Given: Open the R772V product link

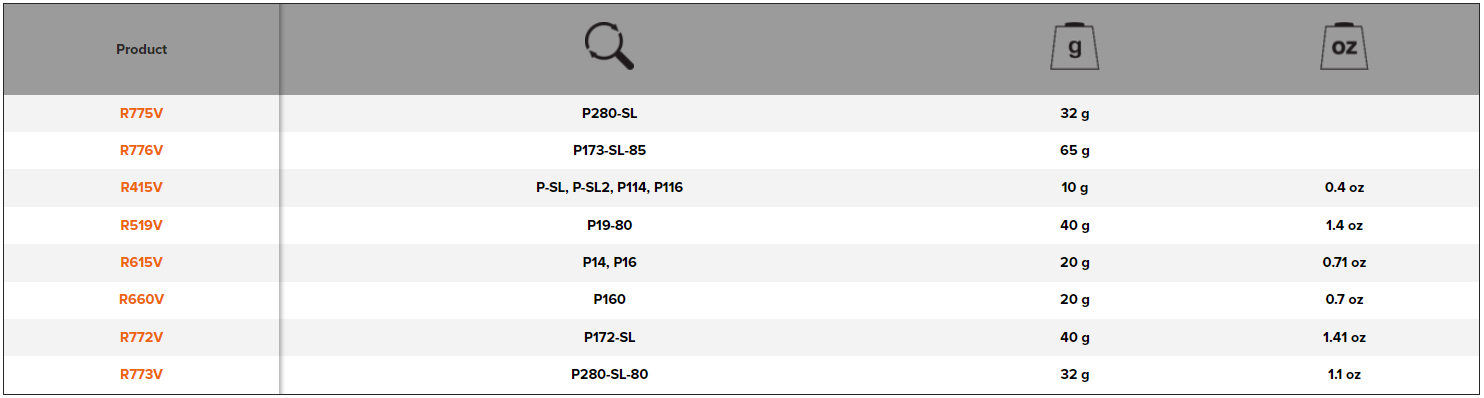Looking at the screenshot, I should coord(141,337).
